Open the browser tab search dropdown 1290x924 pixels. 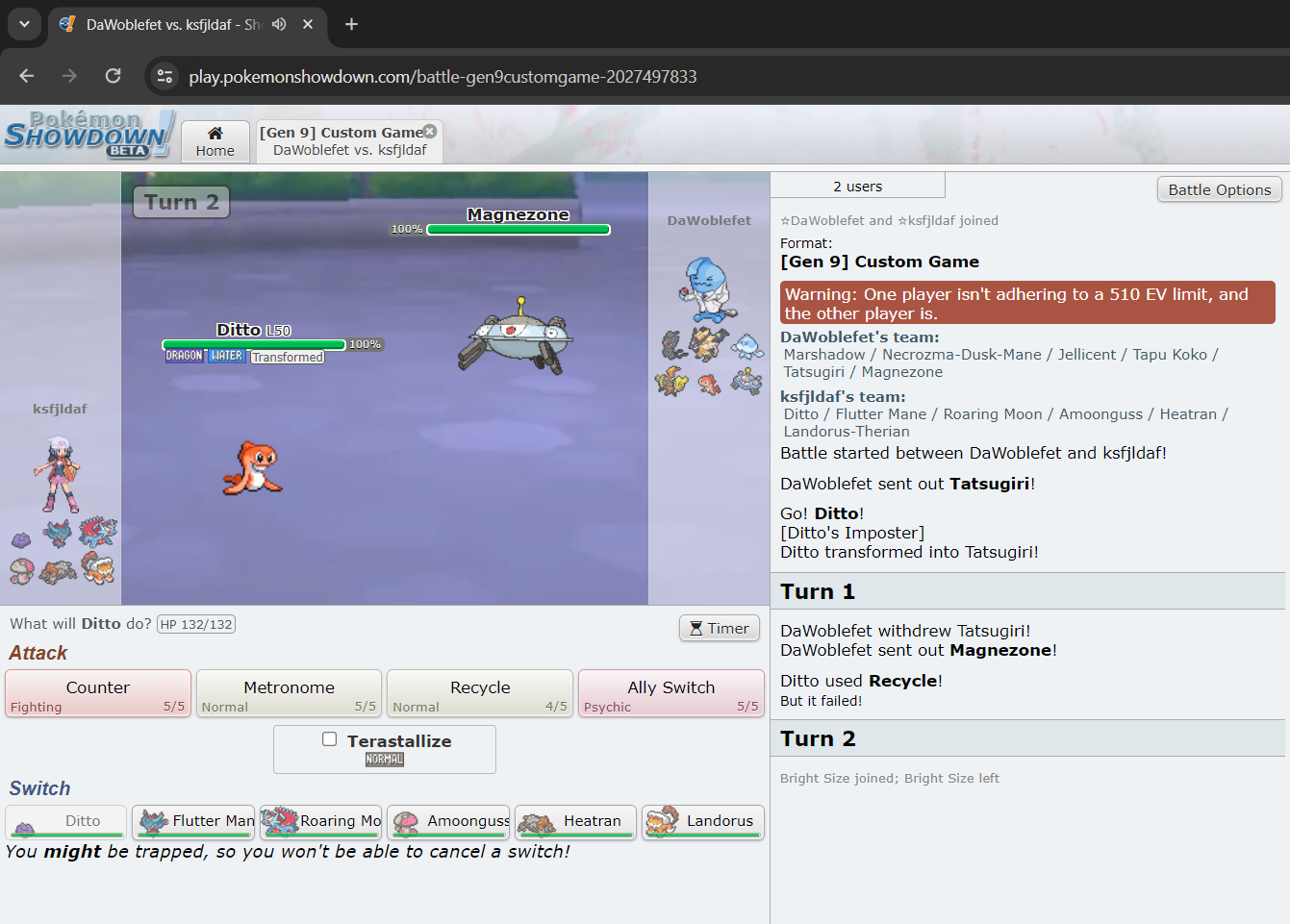click(x=24, y=24)
